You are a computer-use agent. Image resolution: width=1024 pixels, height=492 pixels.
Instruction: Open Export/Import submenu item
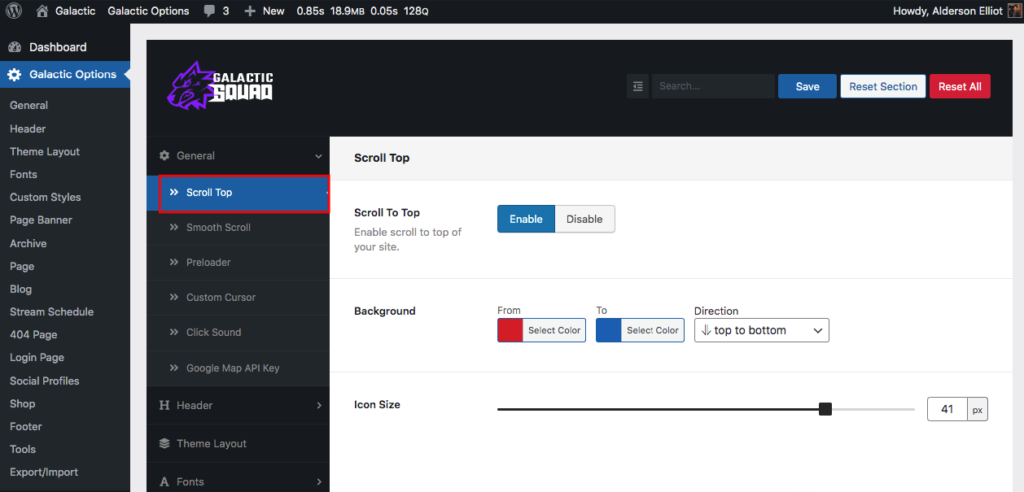click(44, 472)
